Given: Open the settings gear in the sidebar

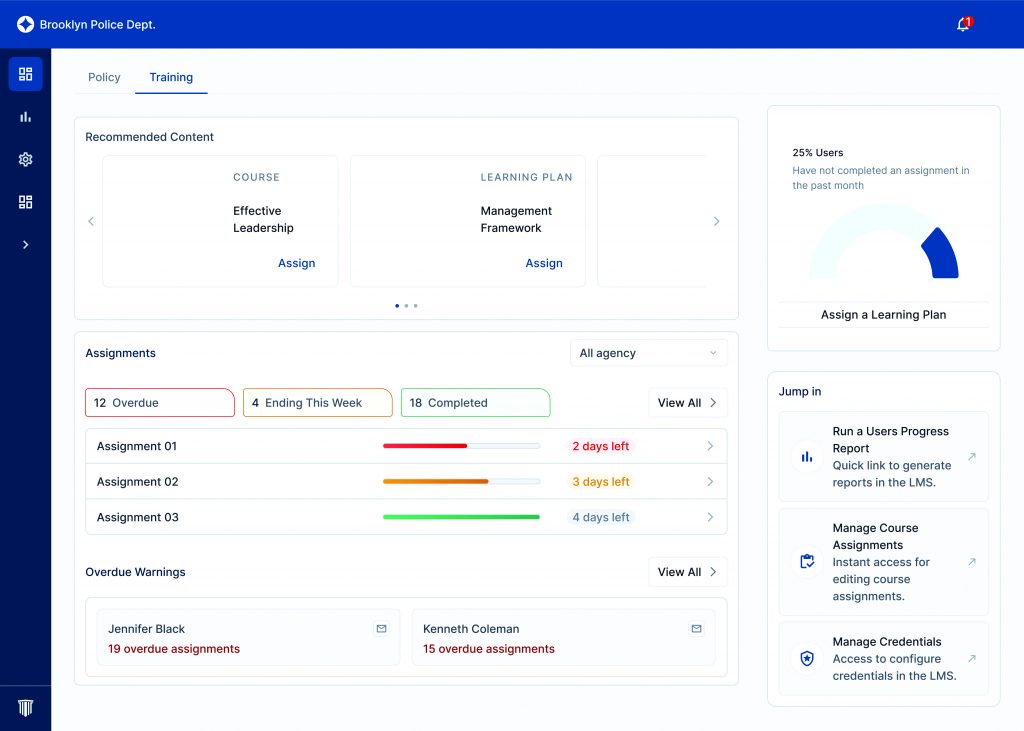Looking at the screenshot, I should (x=25, y=159).
